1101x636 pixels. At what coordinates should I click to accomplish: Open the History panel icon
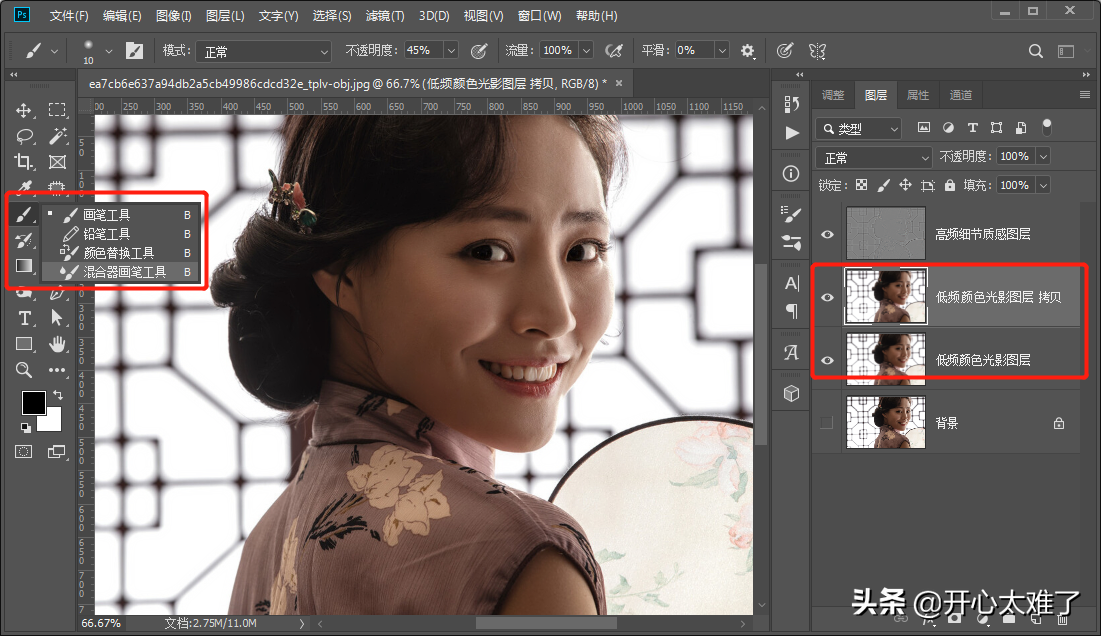click(x=791, y=103)
